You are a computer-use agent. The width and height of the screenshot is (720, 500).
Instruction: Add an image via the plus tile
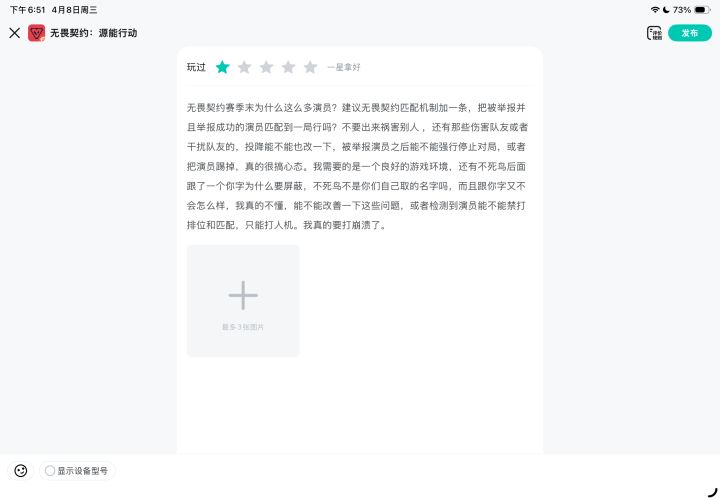click(x=243, y=301)
